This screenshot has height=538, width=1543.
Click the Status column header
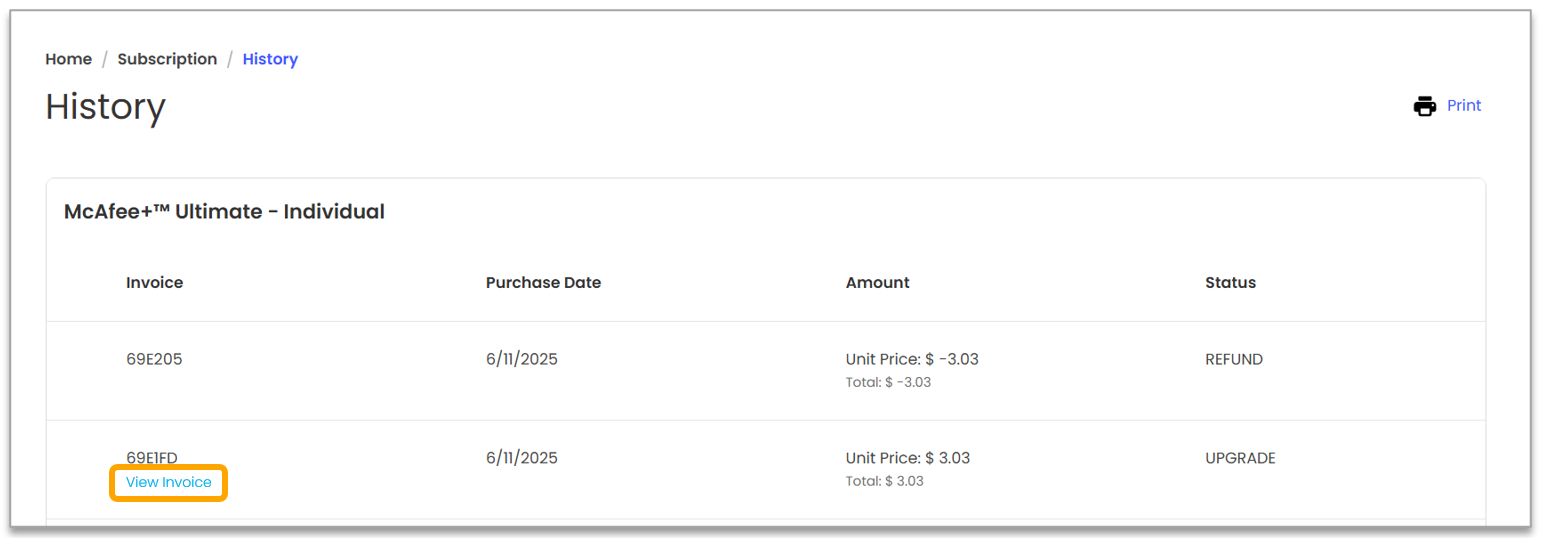pyautogui.click(x=1230, y=282)
